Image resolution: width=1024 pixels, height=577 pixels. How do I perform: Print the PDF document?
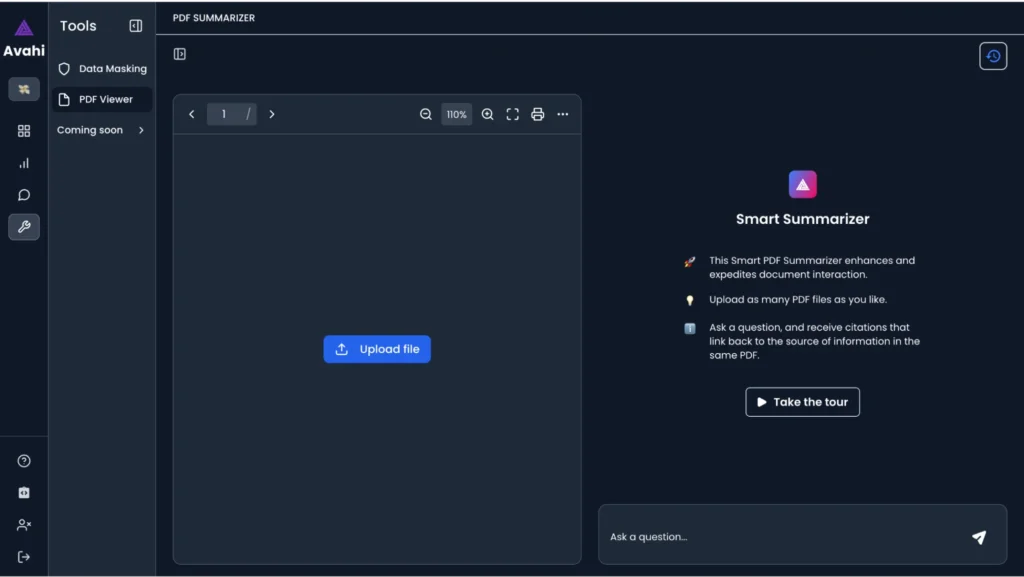(x=537, y=114)
